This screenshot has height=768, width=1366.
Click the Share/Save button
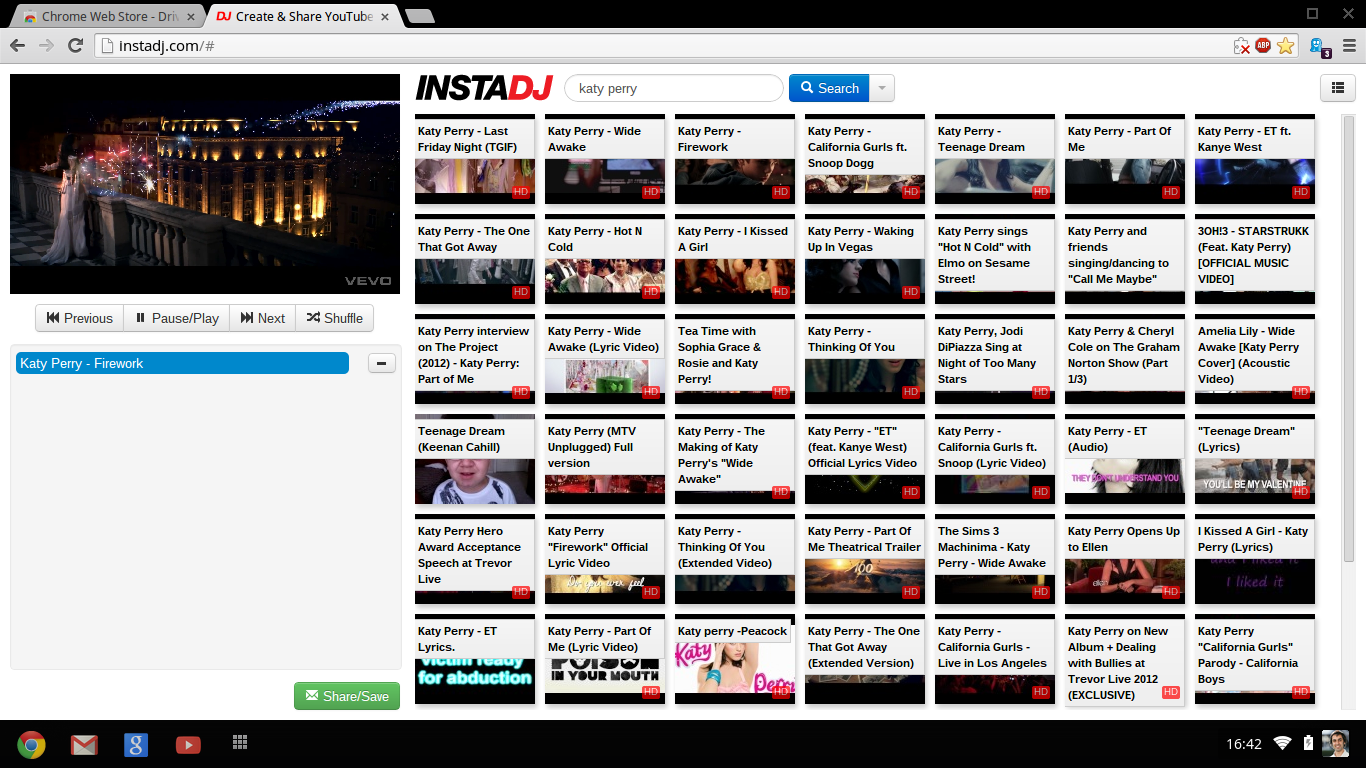click(346, 695)
